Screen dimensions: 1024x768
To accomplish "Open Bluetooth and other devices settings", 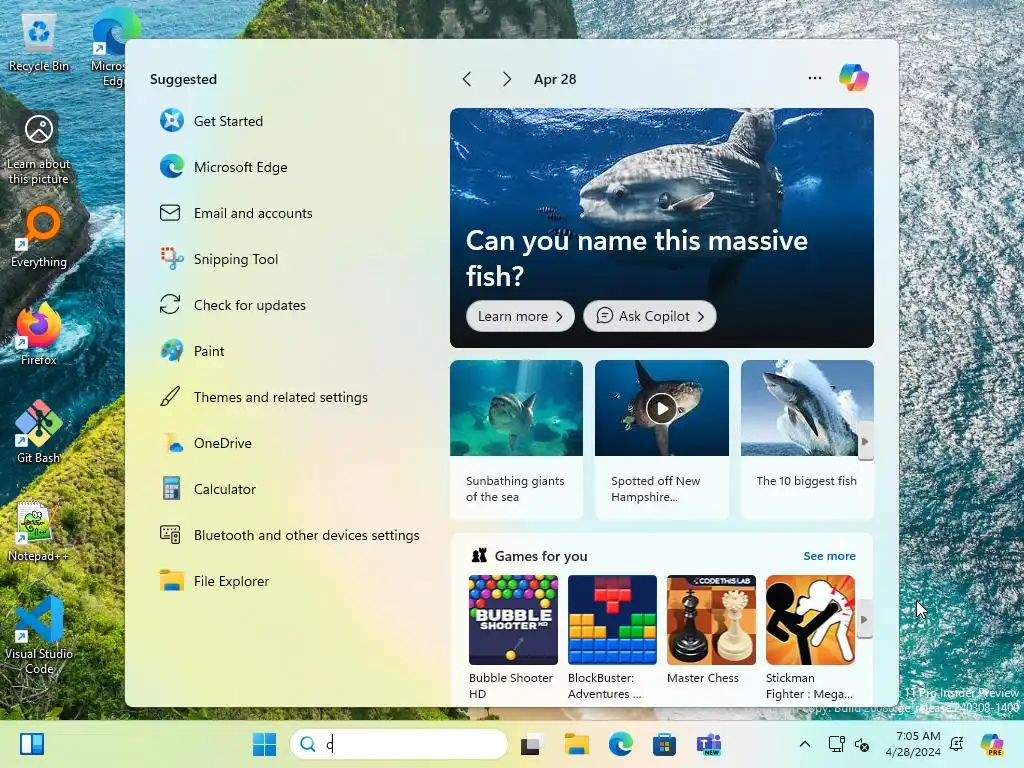I will 290,535.
